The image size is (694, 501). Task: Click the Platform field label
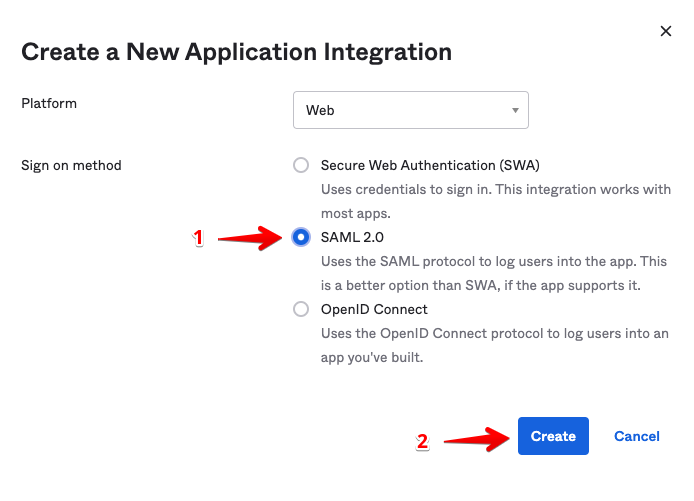pyautogui.click(x=49, y=103)
